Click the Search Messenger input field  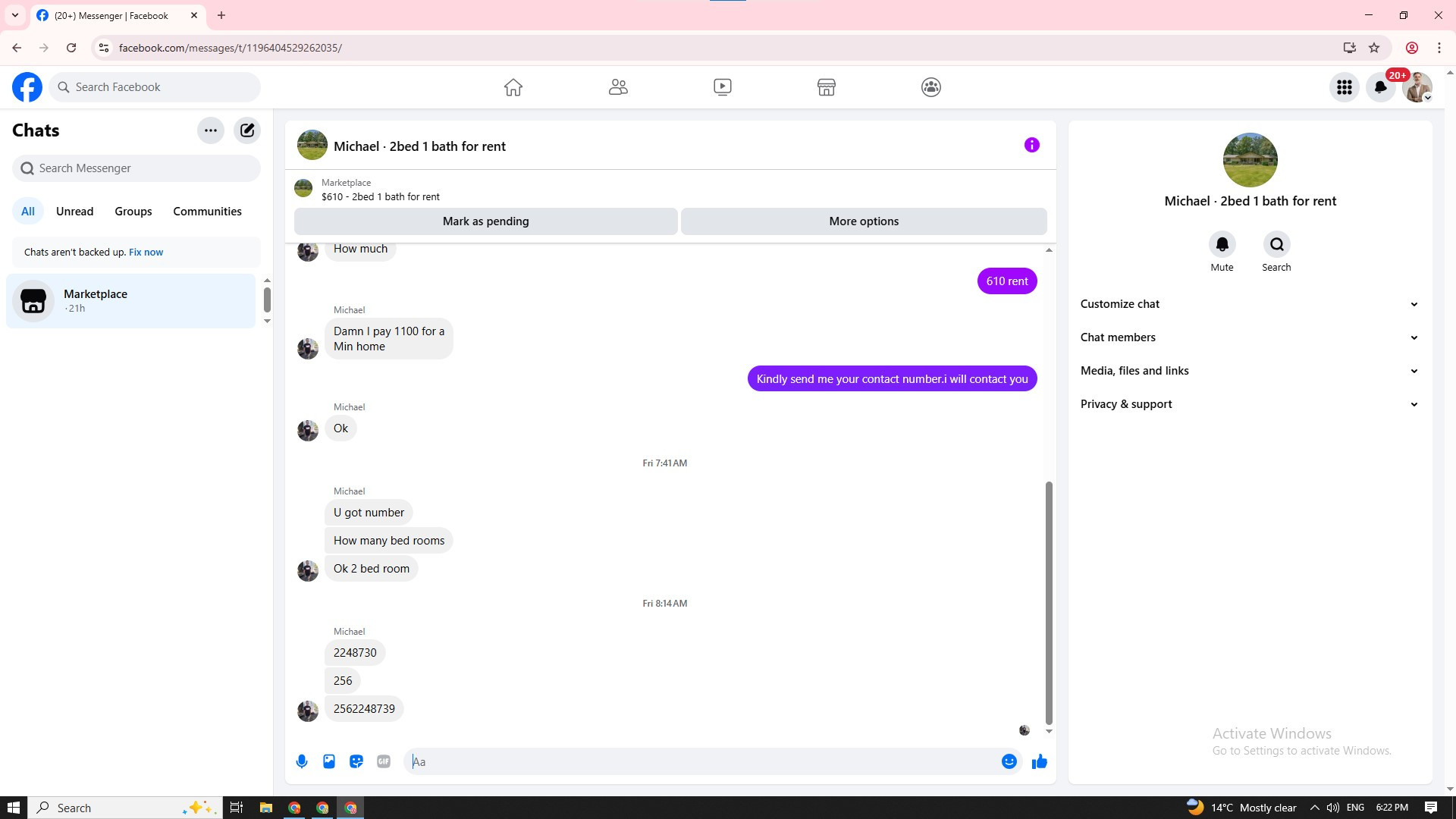point(144,168)
